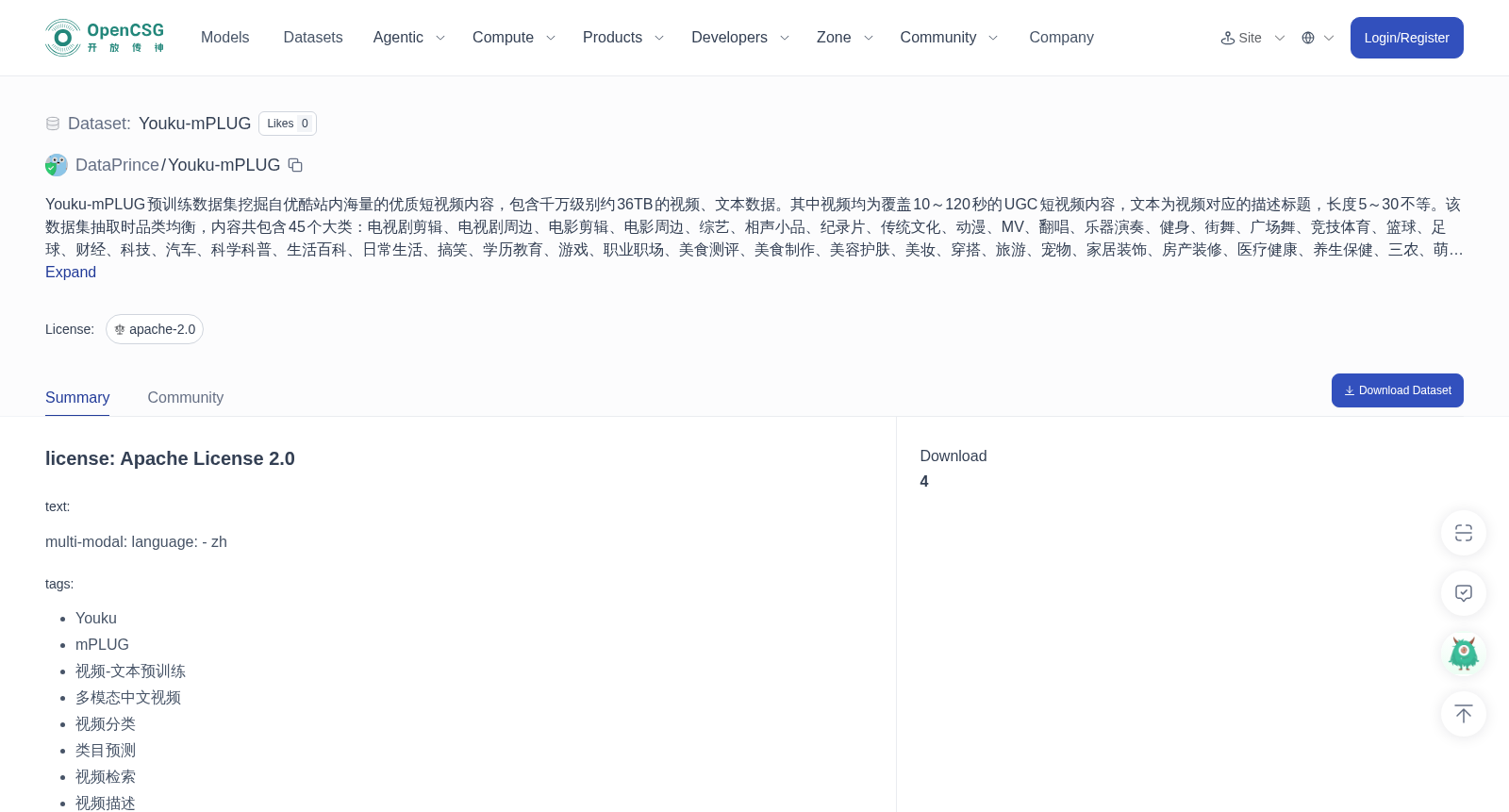Click the back-to-top arrow button
Image resolution: width=1509 pixels, height=812 pixels.
[1464, 714]
